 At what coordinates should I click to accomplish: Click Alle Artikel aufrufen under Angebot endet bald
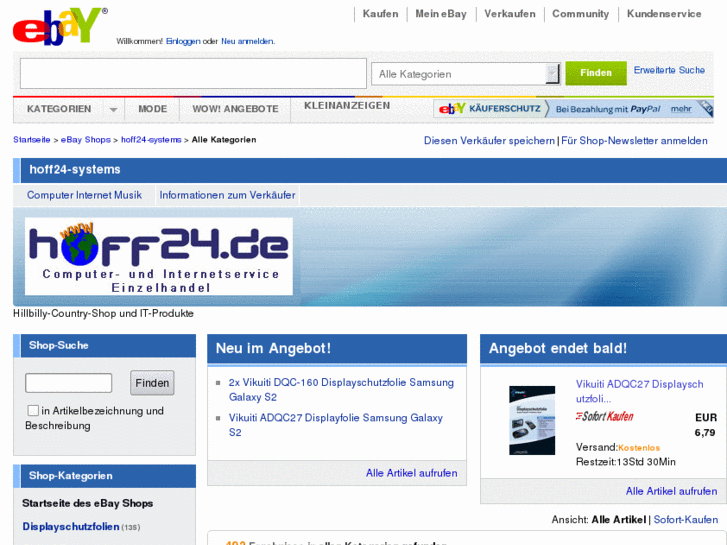(x=671, y=491)
